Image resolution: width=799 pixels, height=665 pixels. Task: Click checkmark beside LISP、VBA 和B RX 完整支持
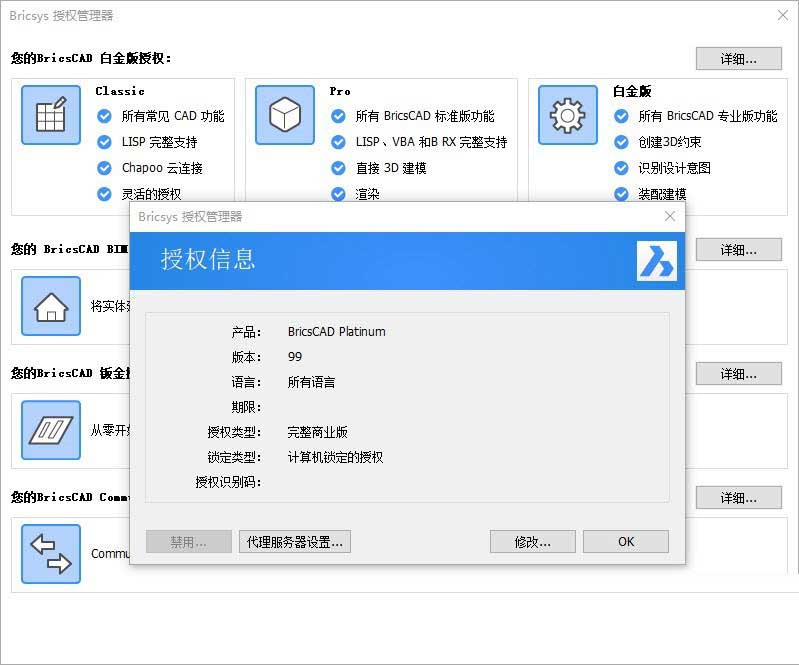tap(338, 142)
